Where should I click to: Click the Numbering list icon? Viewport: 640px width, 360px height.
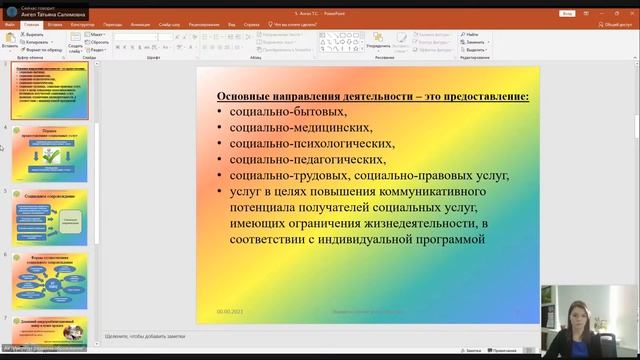pos(217,37)
